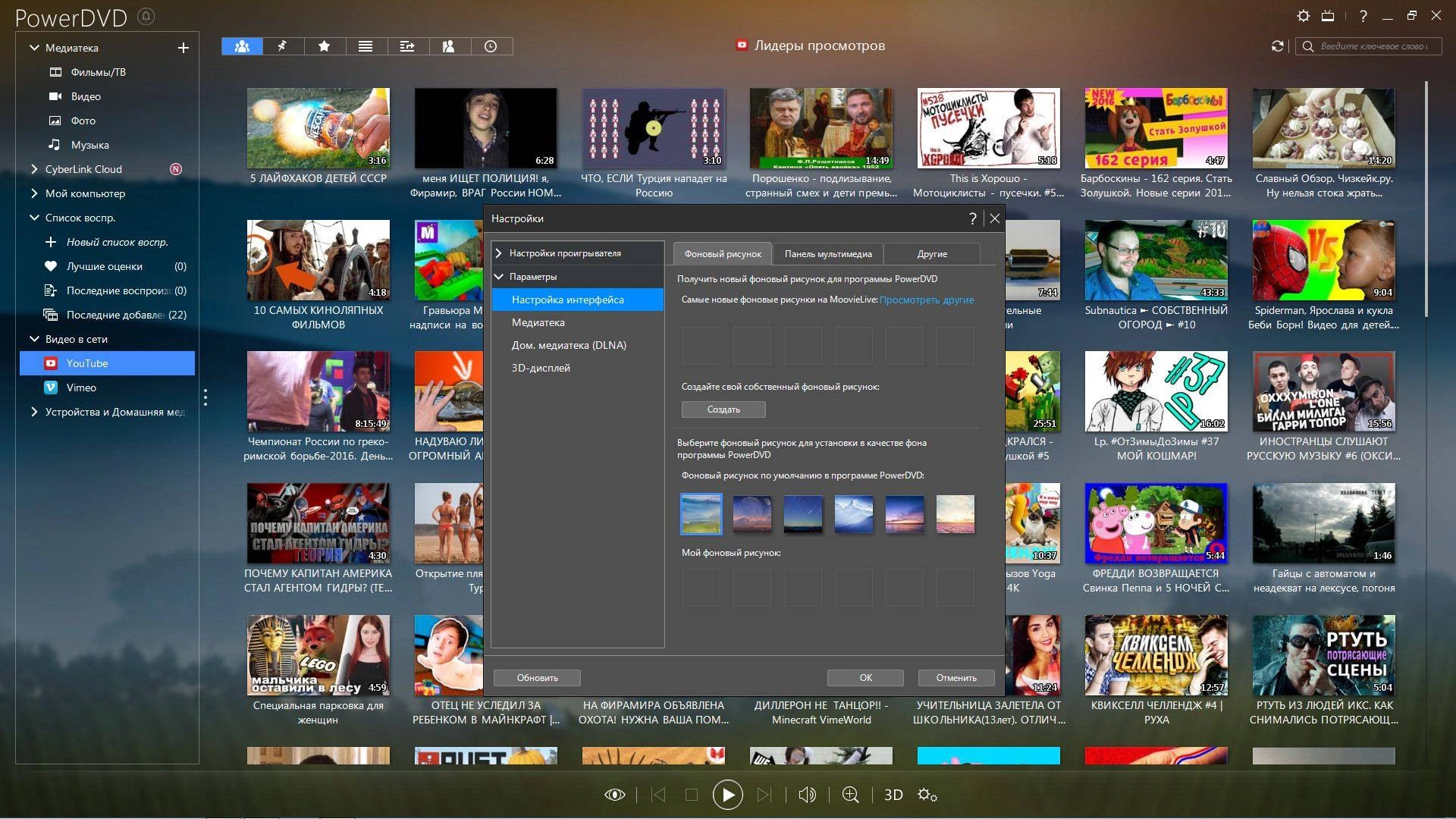Close the Настройки dialog

(995, 218)
